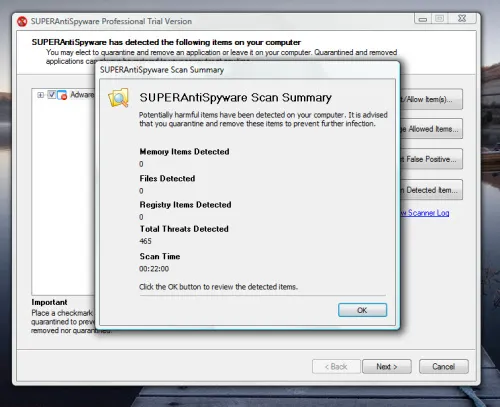The height and width of the screenshot is (407, 500).
Task: Click the Total Threats Detected heading
Action: [x=184, y=229]
